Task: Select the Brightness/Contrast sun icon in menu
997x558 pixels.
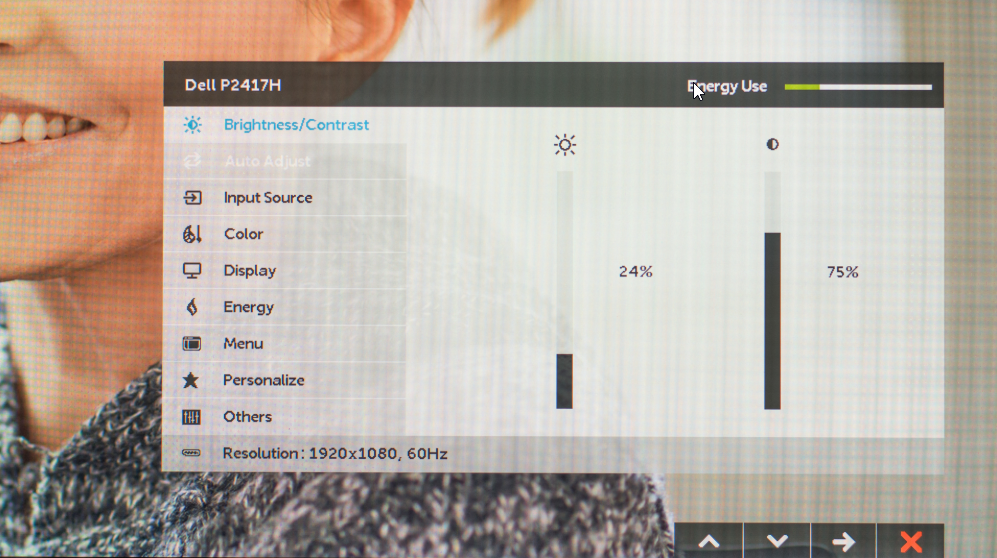Action: tap(192, 125)
